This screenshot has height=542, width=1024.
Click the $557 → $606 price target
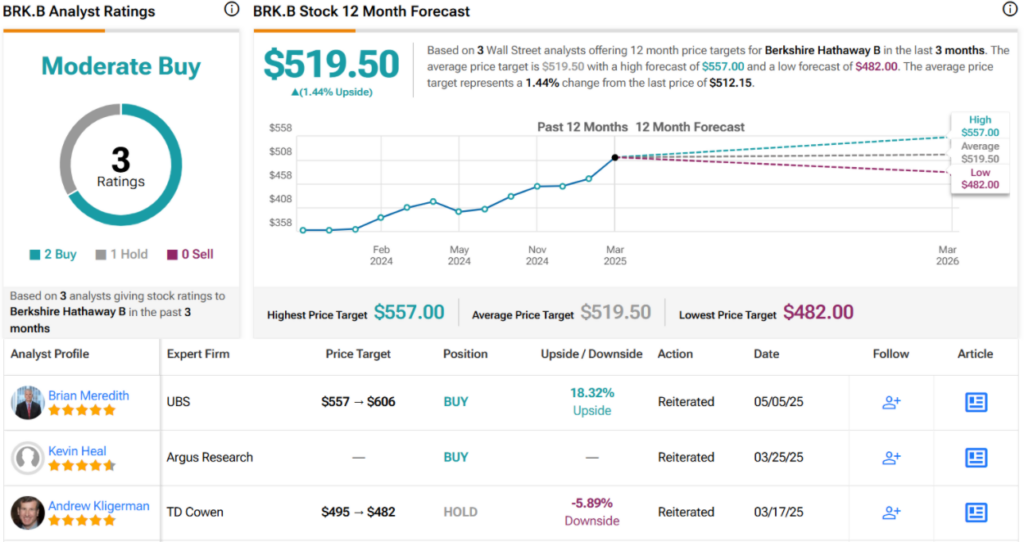point(358,402)
